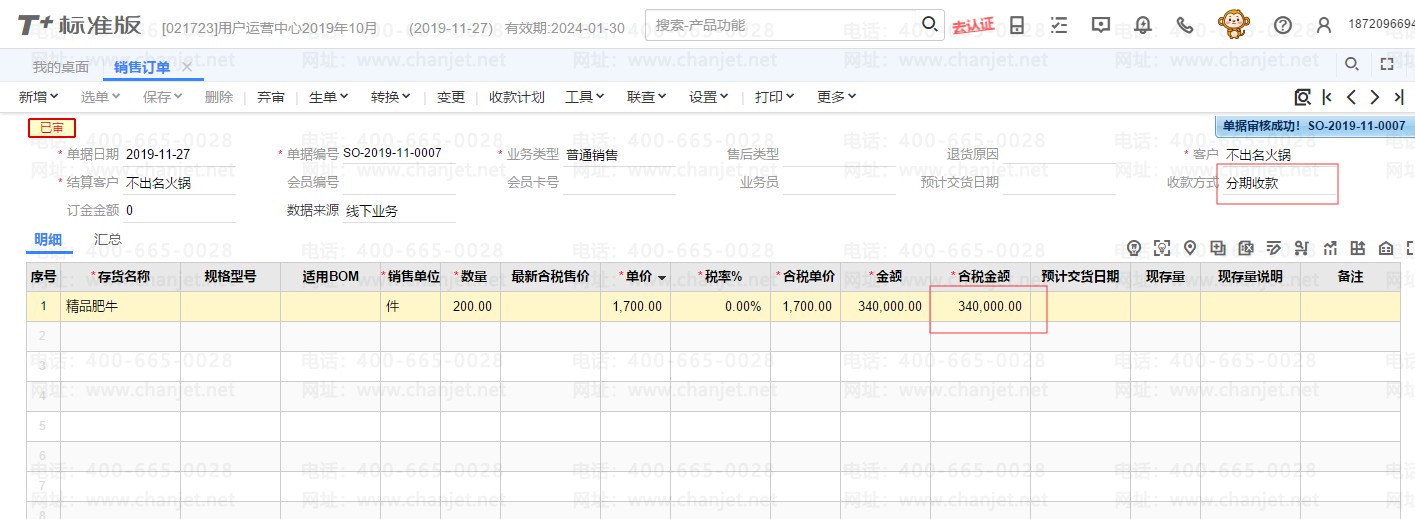This screenshot has height=519, width=1415.
Task: Go to previous record arrow
Action: (1351, 97)
